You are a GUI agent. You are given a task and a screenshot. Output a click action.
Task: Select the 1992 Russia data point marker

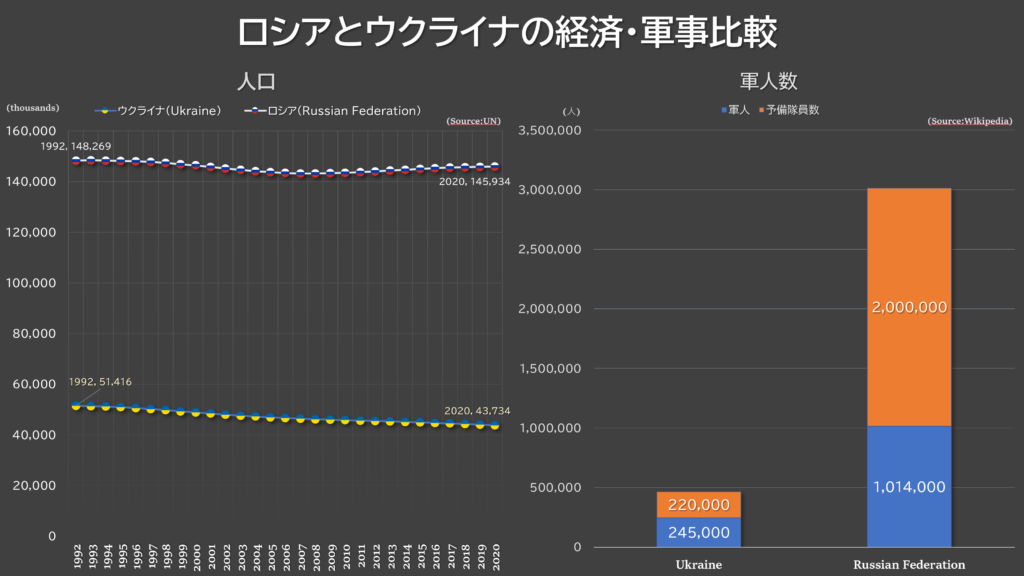[76, 160]
